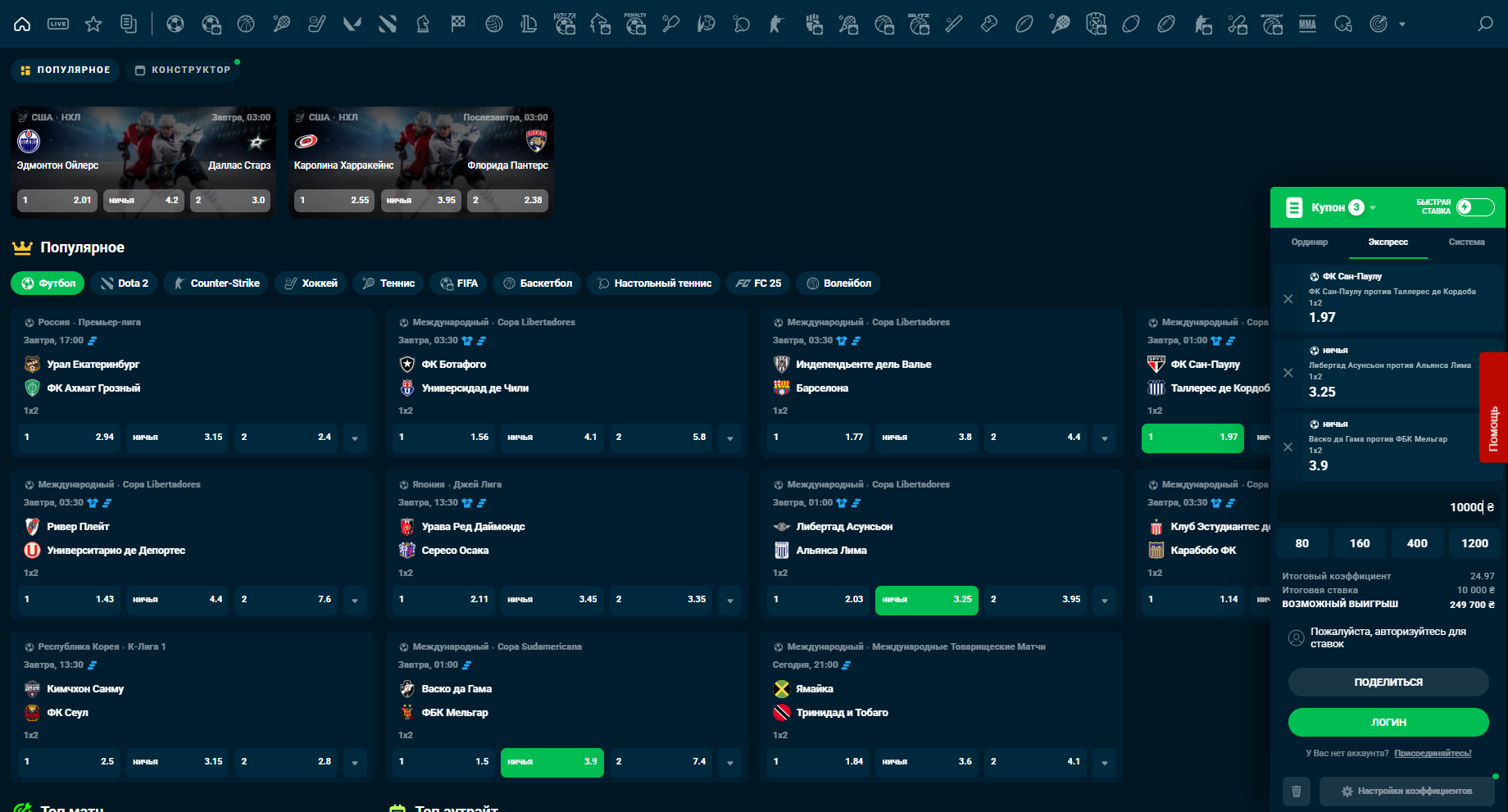Deselect draw 3.25 Либертад Асунсьон odds

pos(927,600)
